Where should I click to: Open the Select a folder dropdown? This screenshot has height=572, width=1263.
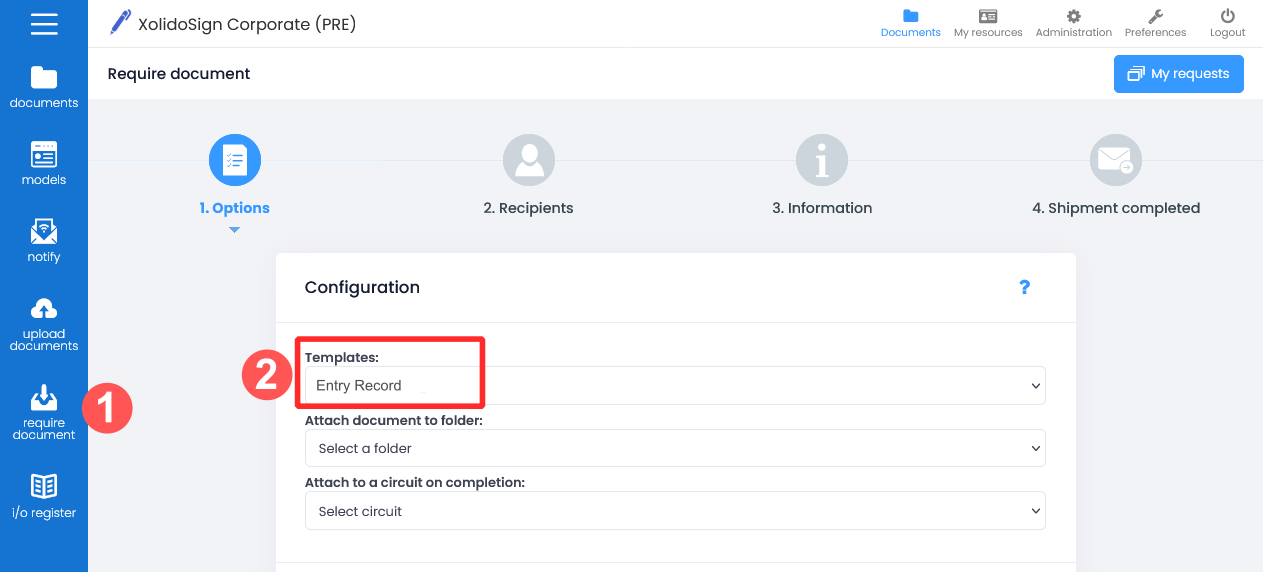[675, 448]
